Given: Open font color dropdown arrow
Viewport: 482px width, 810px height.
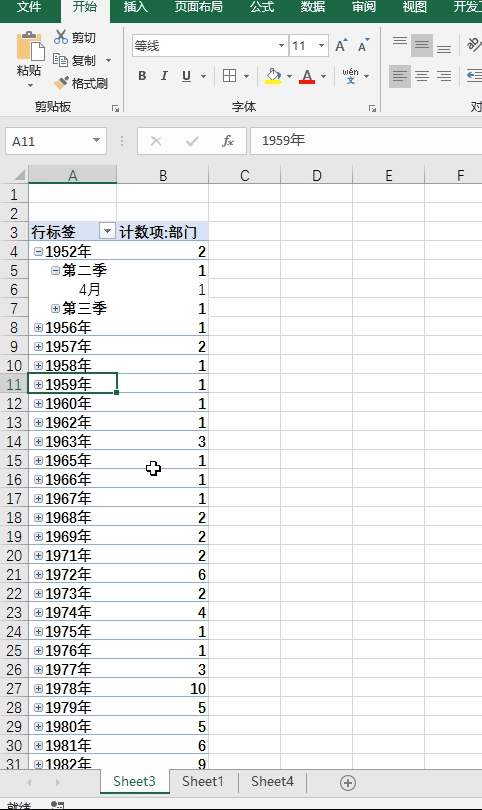Looking at the screenshot, I should [323, 76].
